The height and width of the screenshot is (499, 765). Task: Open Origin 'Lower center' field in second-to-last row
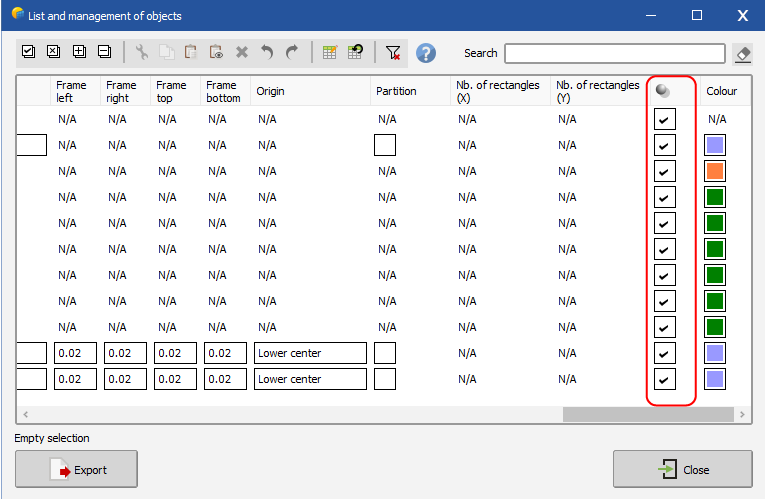point(310,353)
